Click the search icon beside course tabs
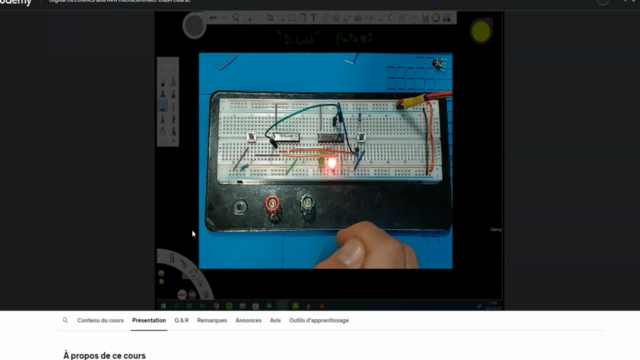 65,320
